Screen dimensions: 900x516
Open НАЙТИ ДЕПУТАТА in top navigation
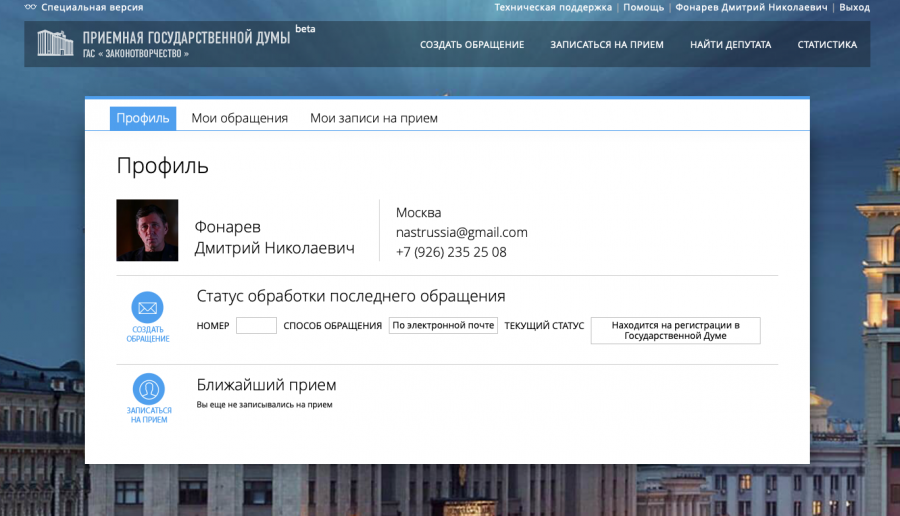point(730,45)
